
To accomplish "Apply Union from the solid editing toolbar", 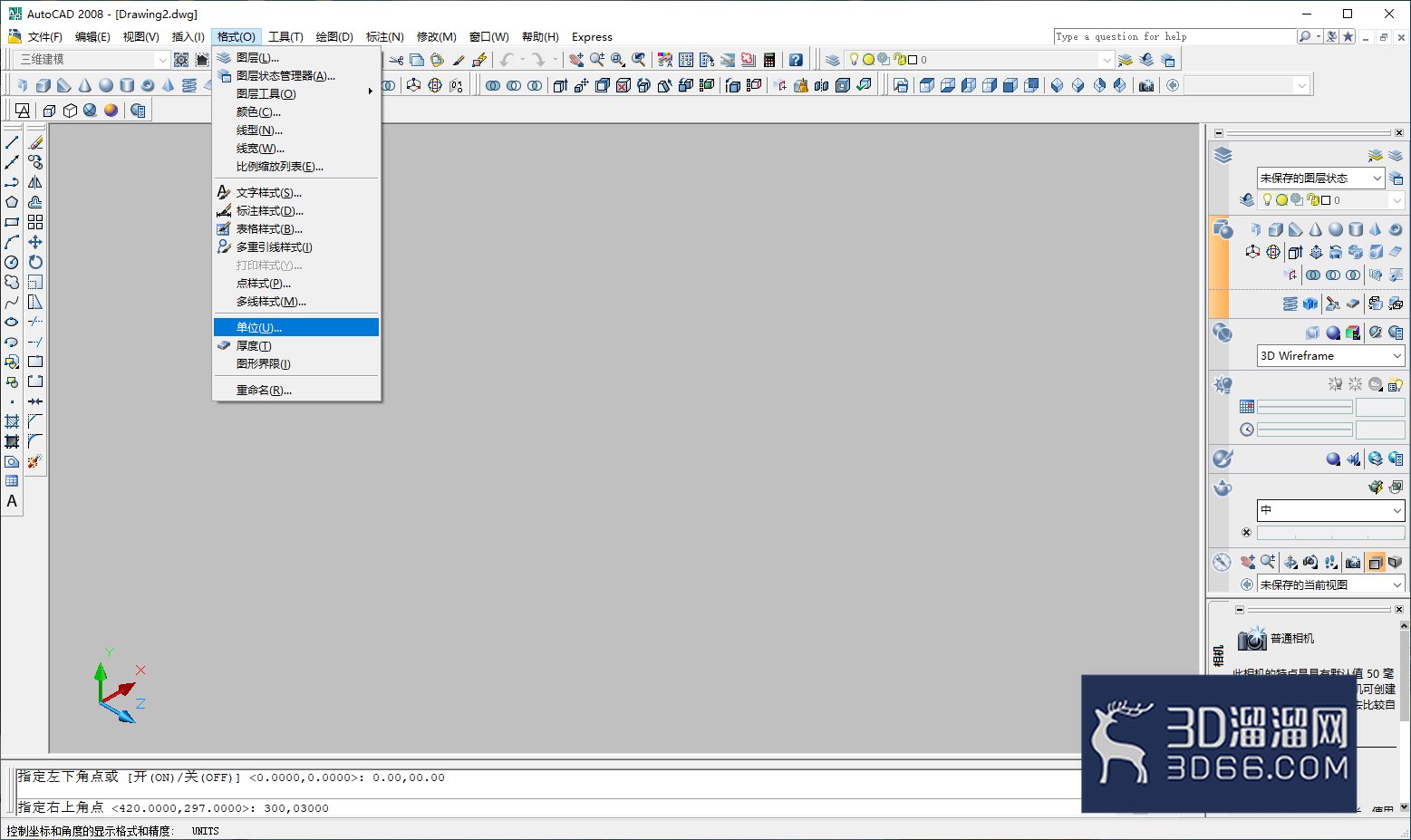I will 493,85.
